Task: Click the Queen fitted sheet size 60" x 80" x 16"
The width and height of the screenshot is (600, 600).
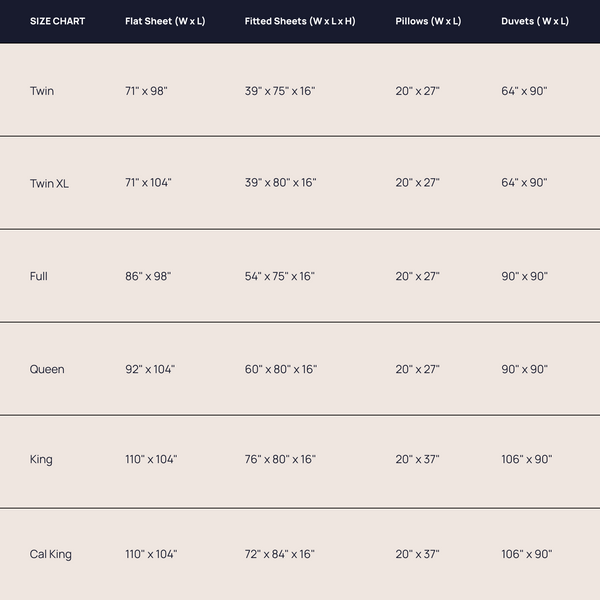Action: [x=281, y=369]
